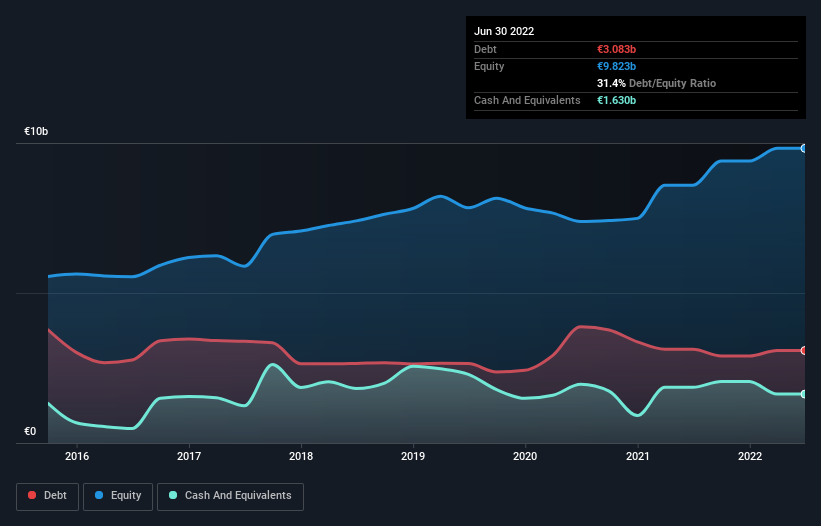
Task: Toggle the Equity series legend button
Action: point(118,496)
